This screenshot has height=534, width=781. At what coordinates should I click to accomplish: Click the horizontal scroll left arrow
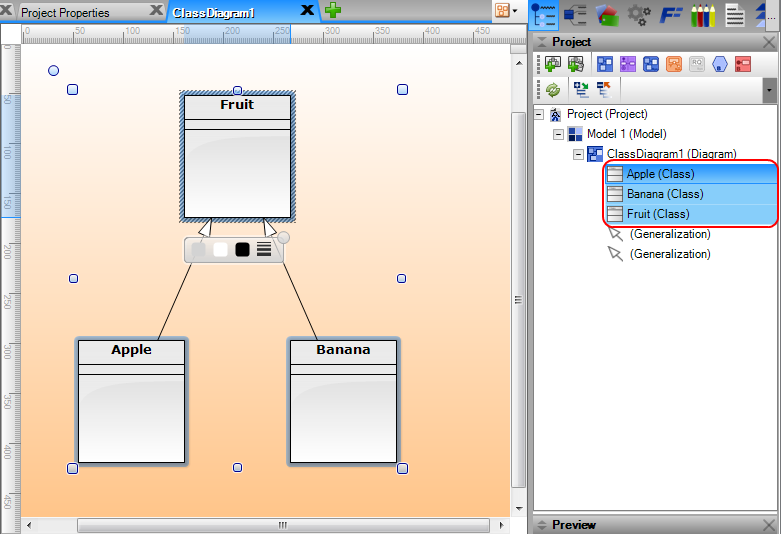tap(29, 525)
